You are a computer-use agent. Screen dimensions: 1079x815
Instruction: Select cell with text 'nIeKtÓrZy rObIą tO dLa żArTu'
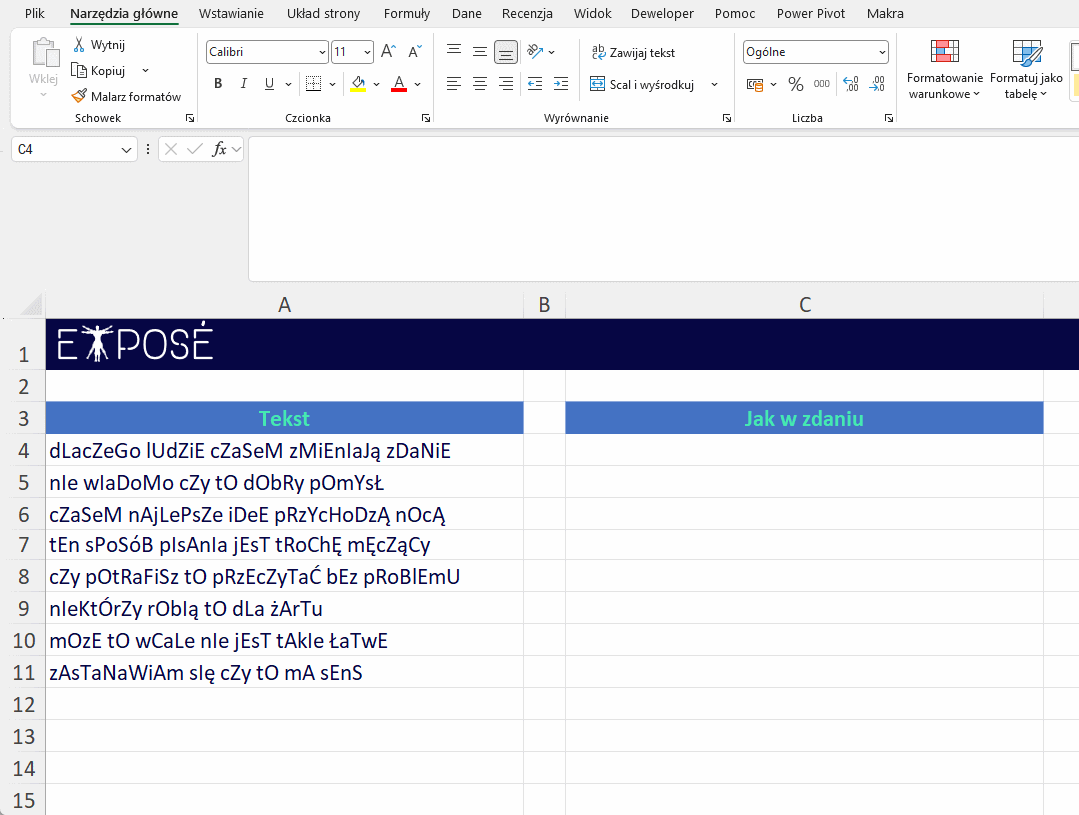[284, 609]
